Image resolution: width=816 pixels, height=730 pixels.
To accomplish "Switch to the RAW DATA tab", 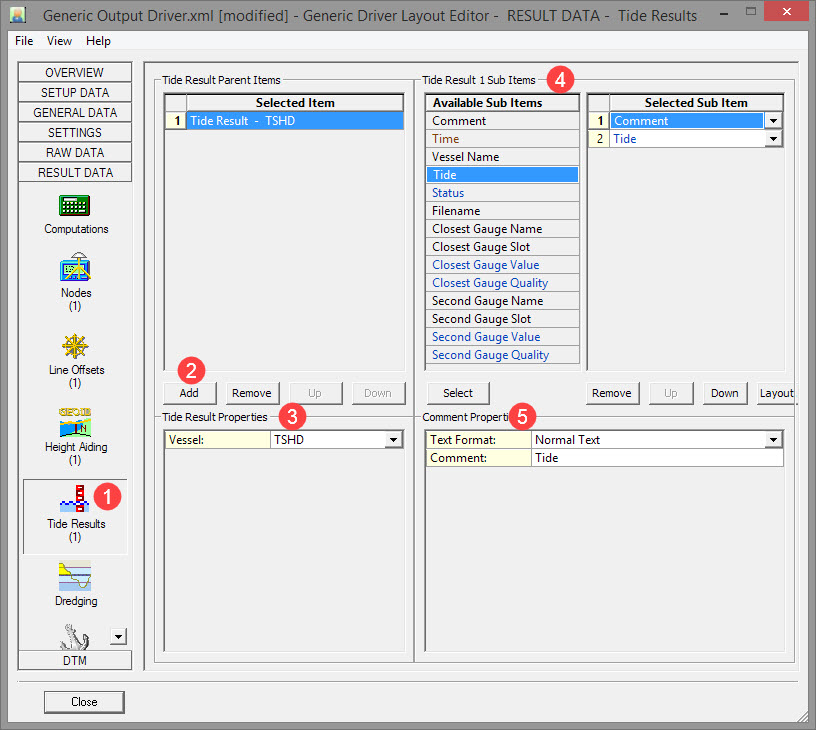I will click(75, 153).
